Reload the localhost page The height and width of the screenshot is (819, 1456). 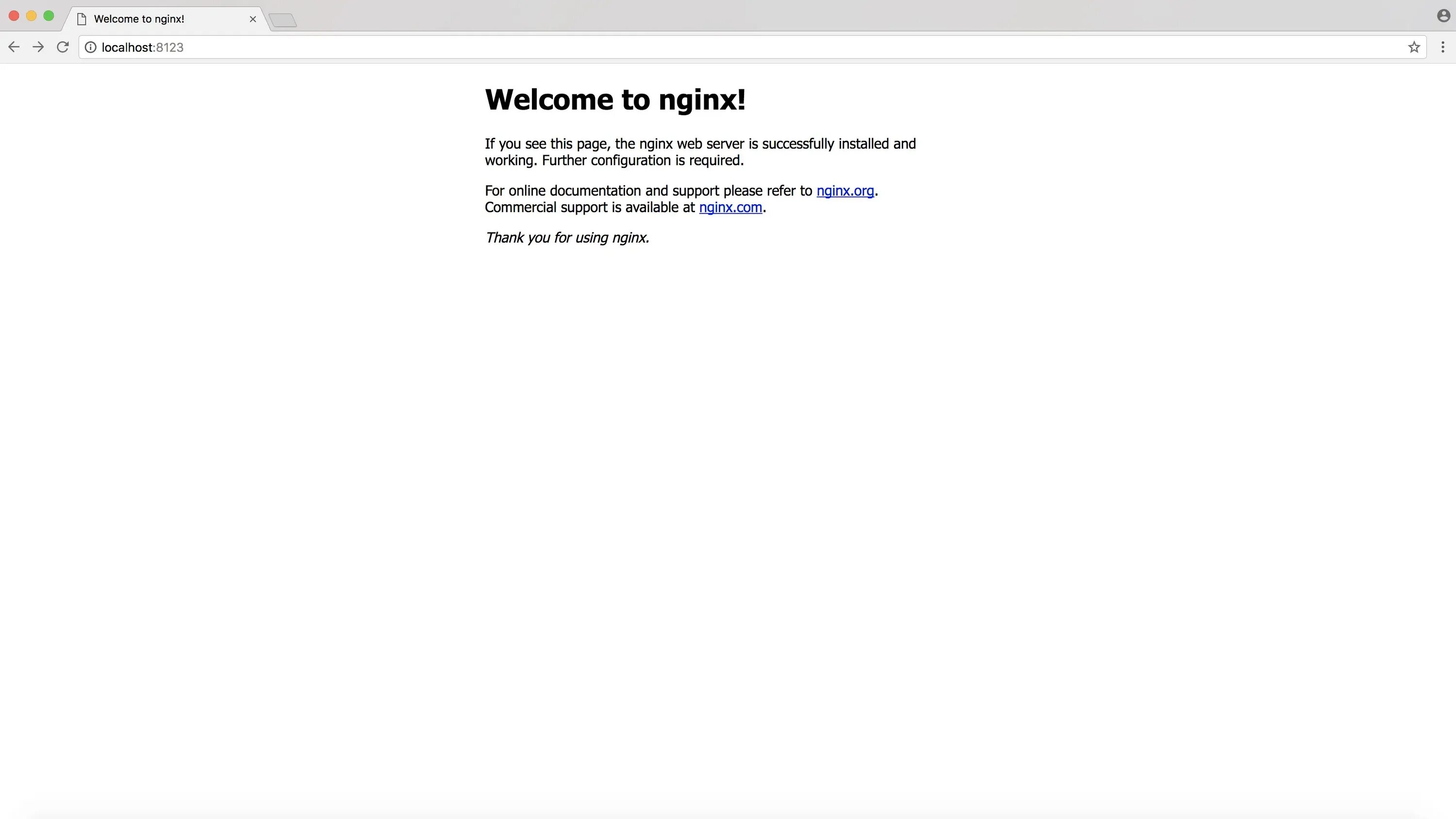pos(63,48)
